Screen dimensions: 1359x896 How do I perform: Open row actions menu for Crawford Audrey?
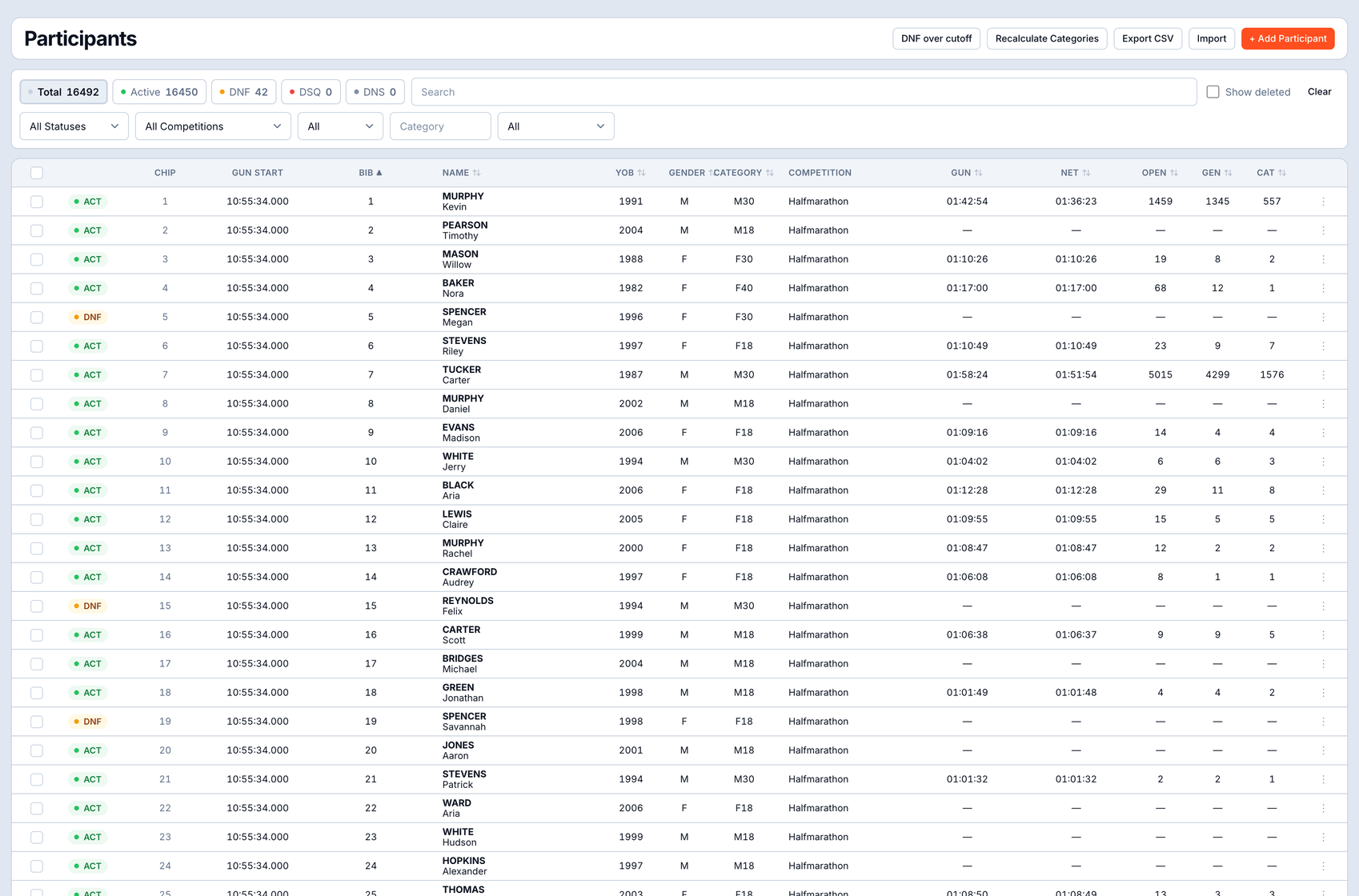tap(1323, 577)
